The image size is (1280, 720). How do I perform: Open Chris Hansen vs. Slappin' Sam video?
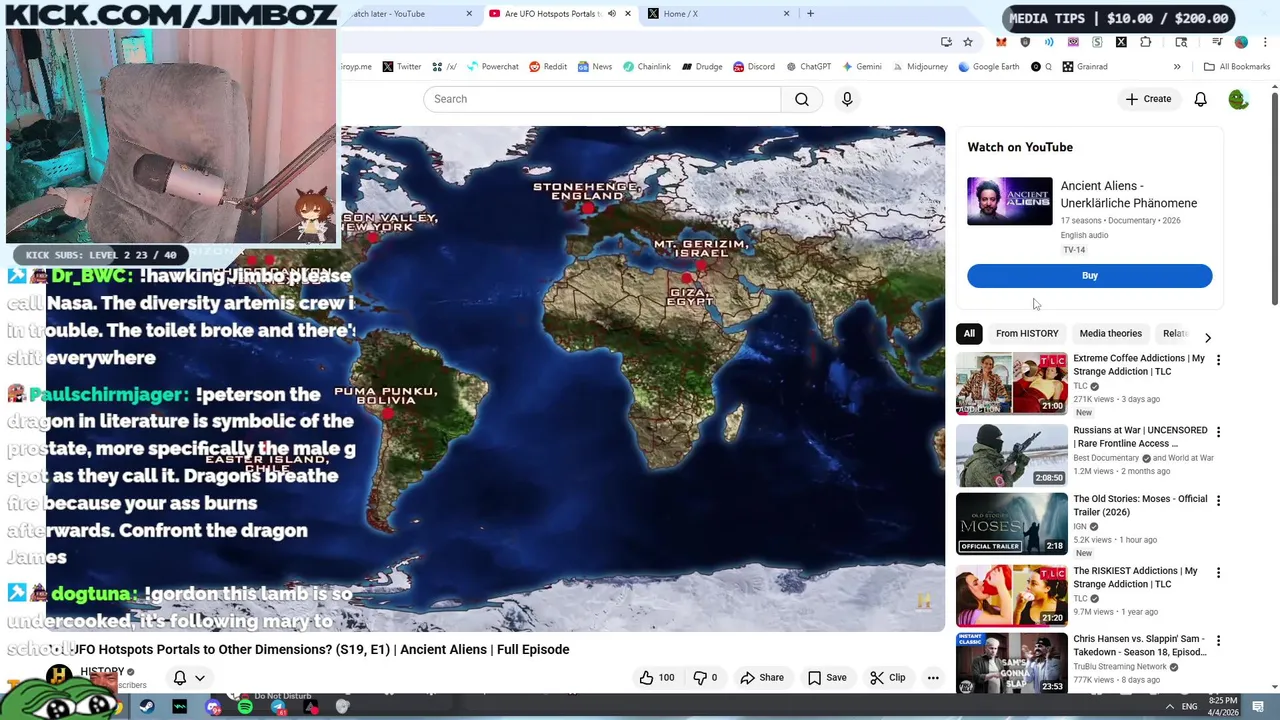[x=1140, y=645]
